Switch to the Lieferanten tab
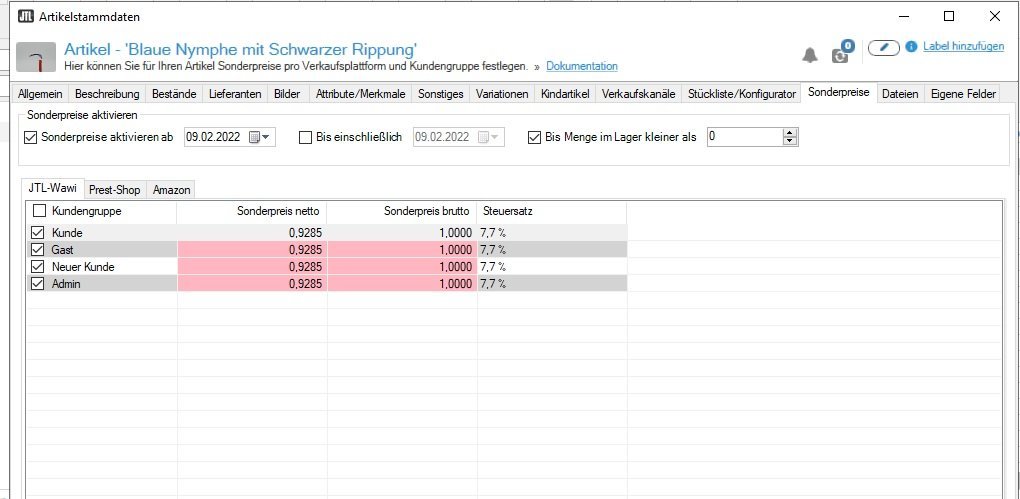 [235, 94]
